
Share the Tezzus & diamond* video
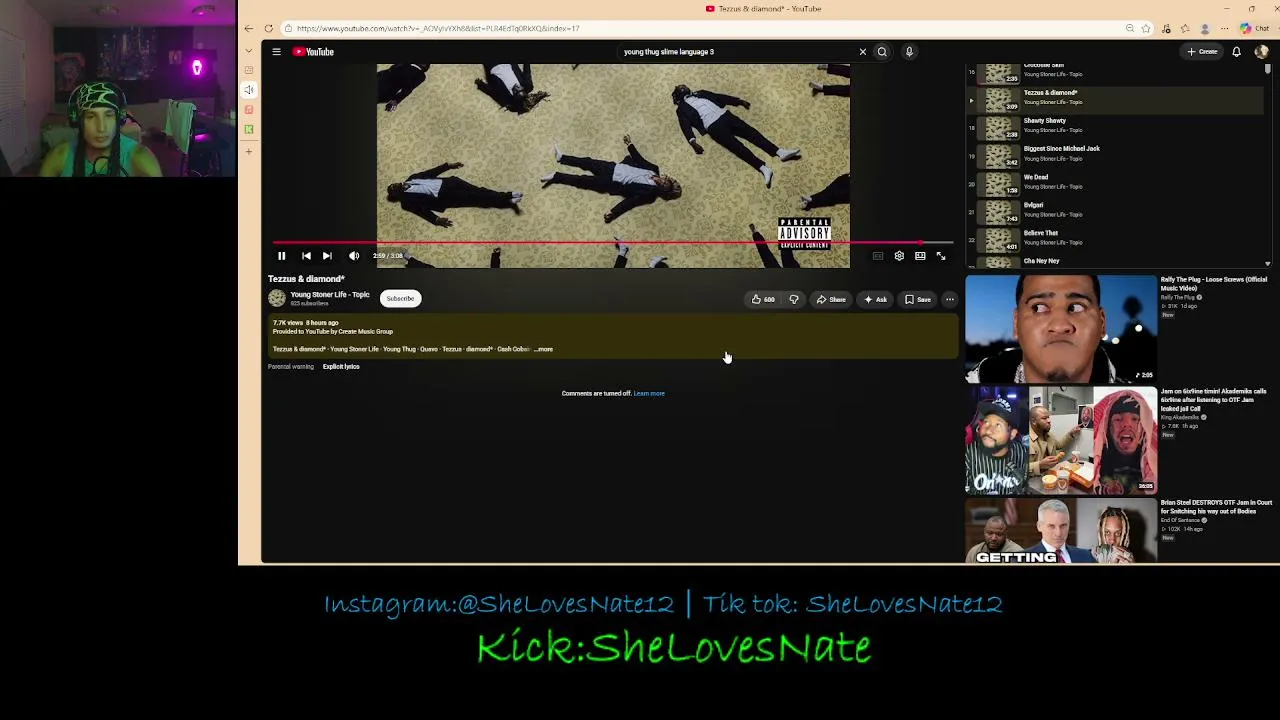click(831, 299)
